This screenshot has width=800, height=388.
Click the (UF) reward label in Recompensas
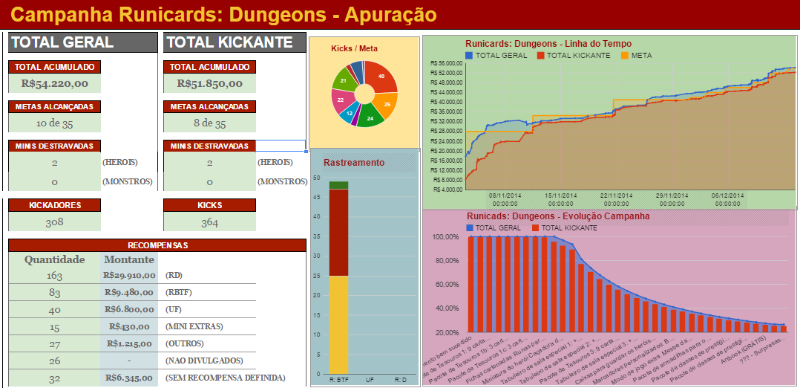(173, 309)
